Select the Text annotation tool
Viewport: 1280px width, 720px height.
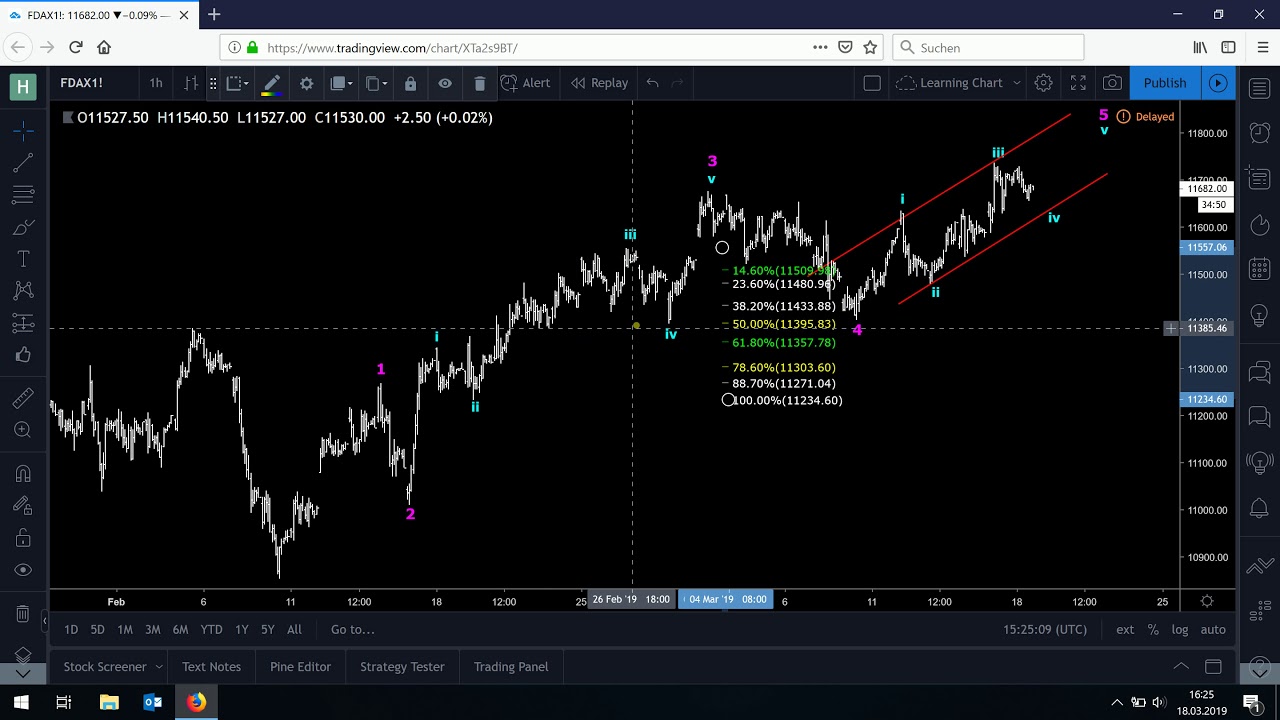(23, 259)
